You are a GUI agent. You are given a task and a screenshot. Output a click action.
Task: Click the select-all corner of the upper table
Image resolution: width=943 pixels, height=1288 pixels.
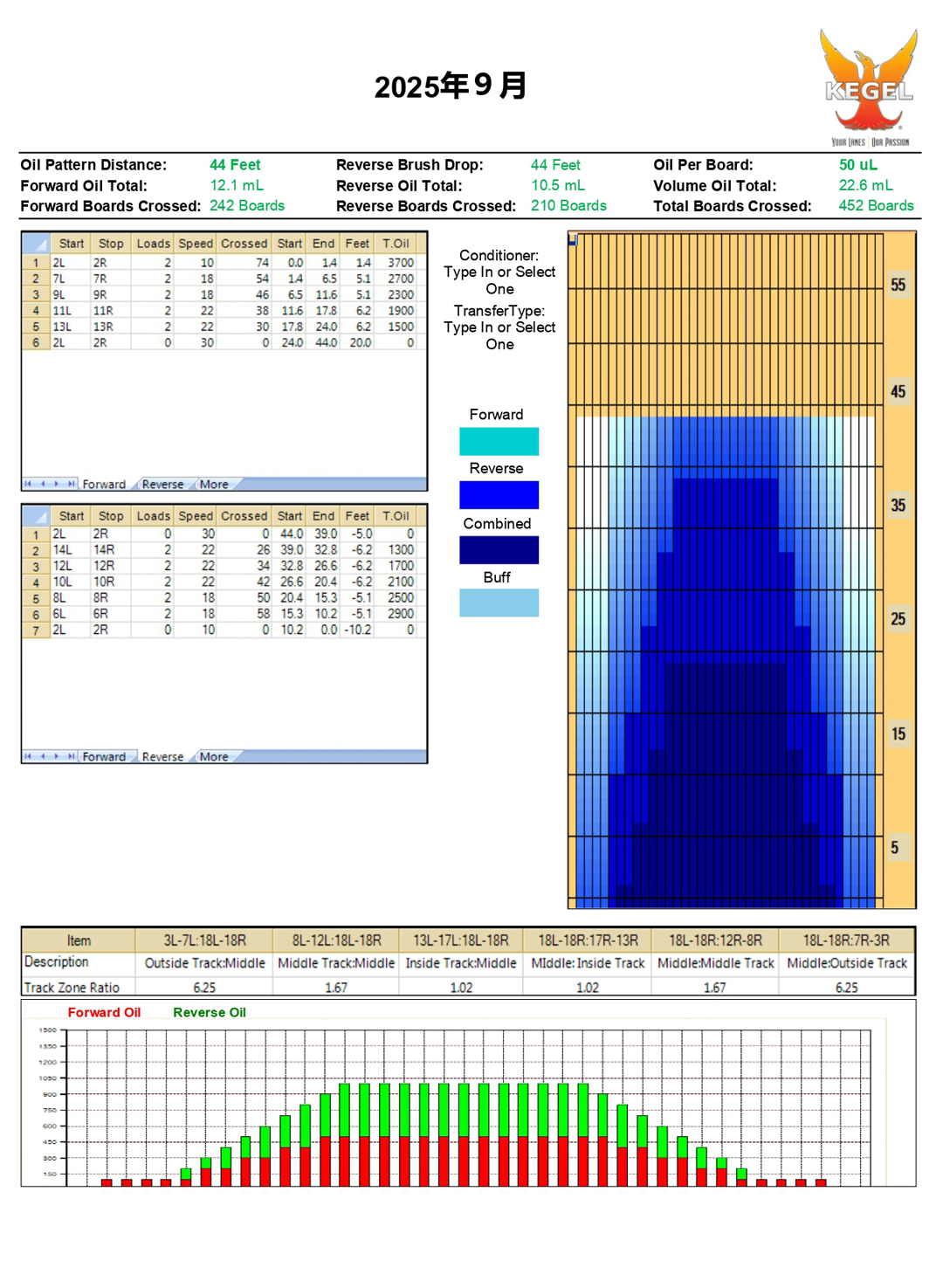point(36,244)
